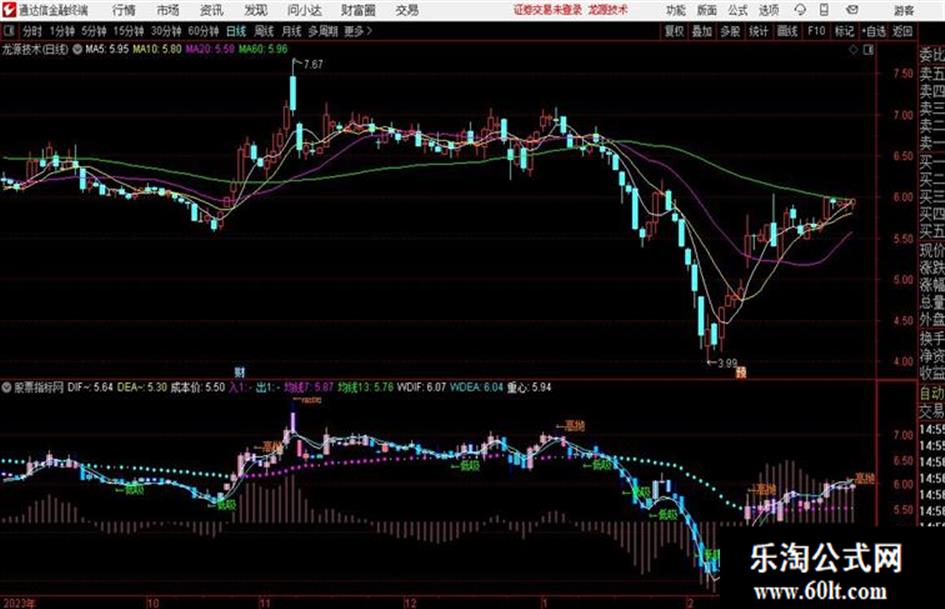Click the 重心: 5.94 indicator value
This screenshot has height=609, width=945.
pyautogui.click(x=528, y=387)
